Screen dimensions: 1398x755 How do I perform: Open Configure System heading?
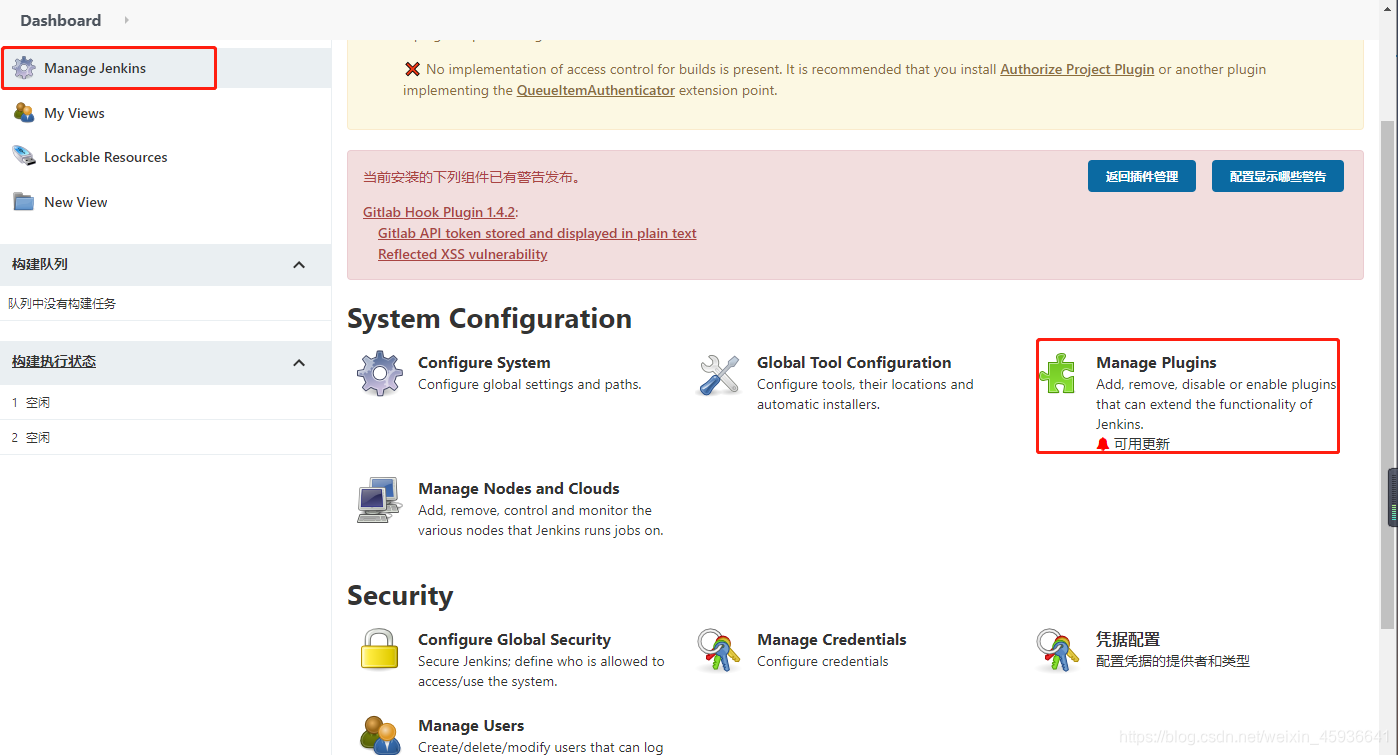click(484, 362)
